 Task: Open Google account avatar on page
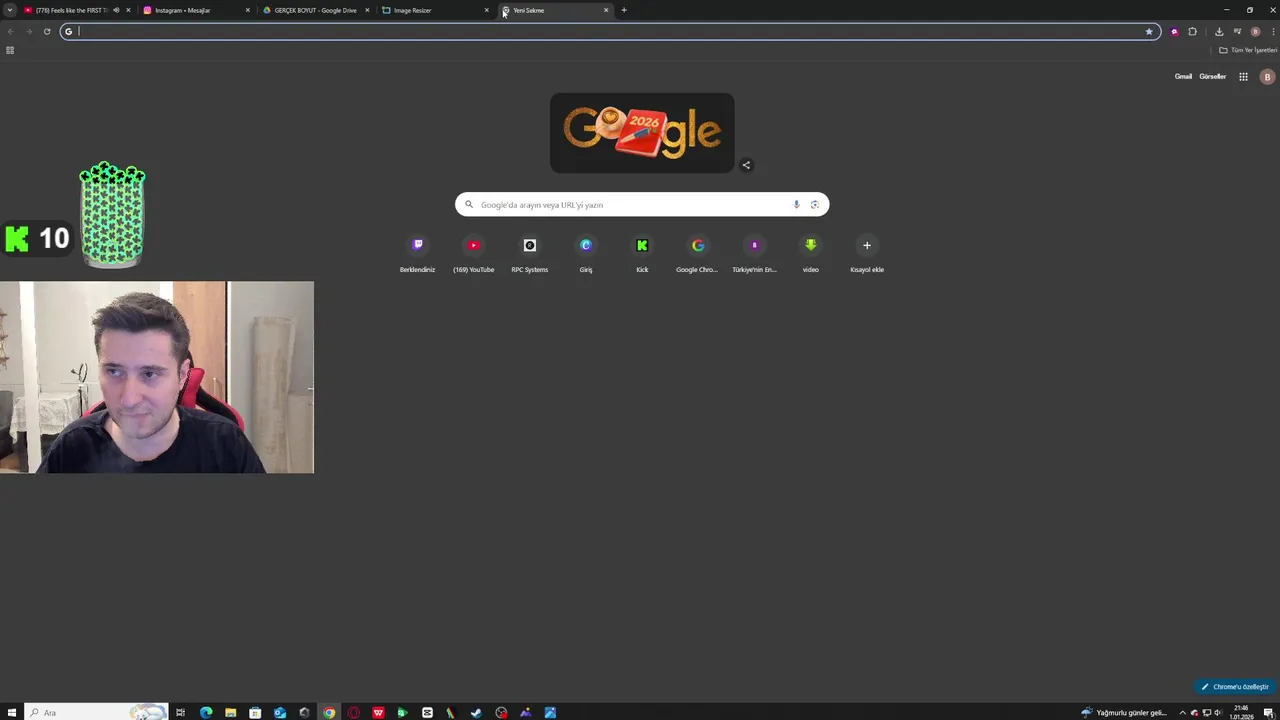pos(1267,77)
